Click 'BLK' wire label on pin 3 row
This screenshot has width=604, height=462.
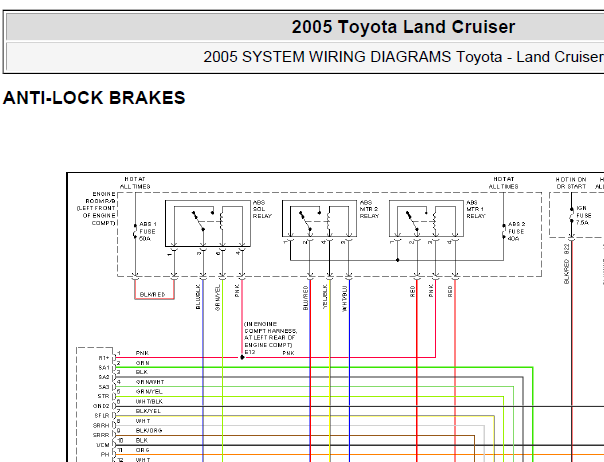pyautogui.click(x=142, y=372)
